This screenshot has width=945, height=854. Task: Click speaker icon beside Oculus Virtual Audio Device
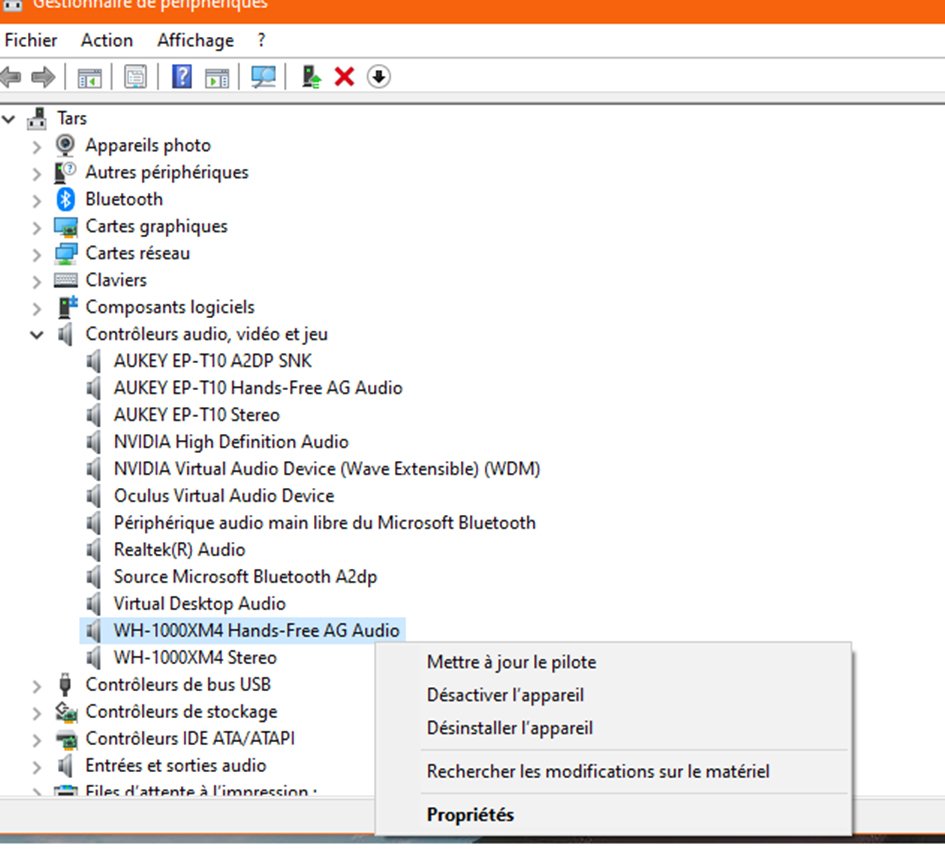(x=93, y=495)
